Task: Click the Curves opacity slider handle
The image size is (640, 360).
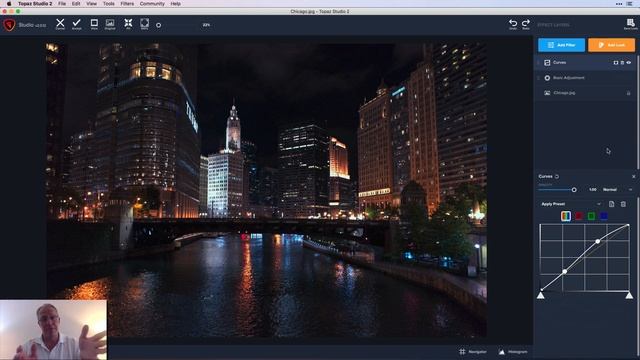Action: click(x=574, y=190)
